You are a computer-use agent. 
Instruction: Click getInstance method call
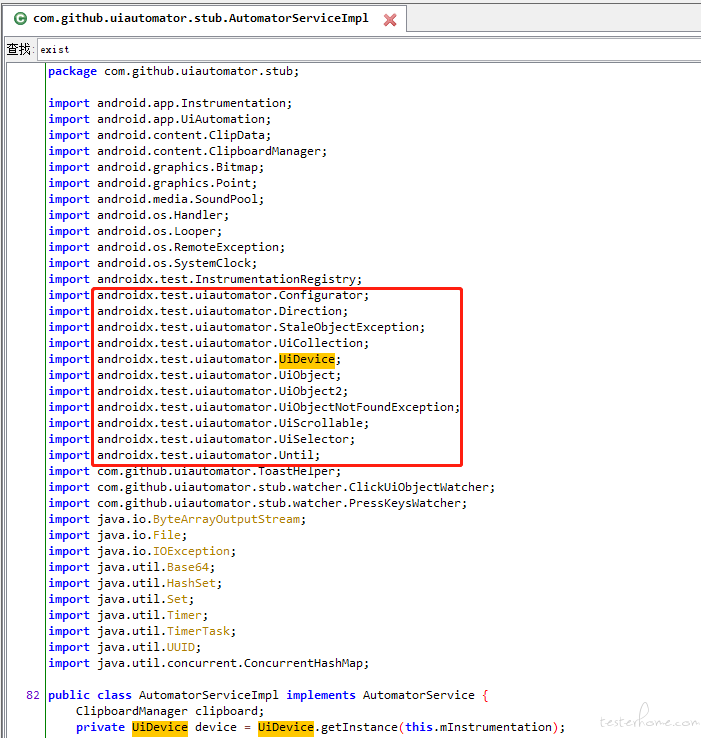click(x=359, y=727)
